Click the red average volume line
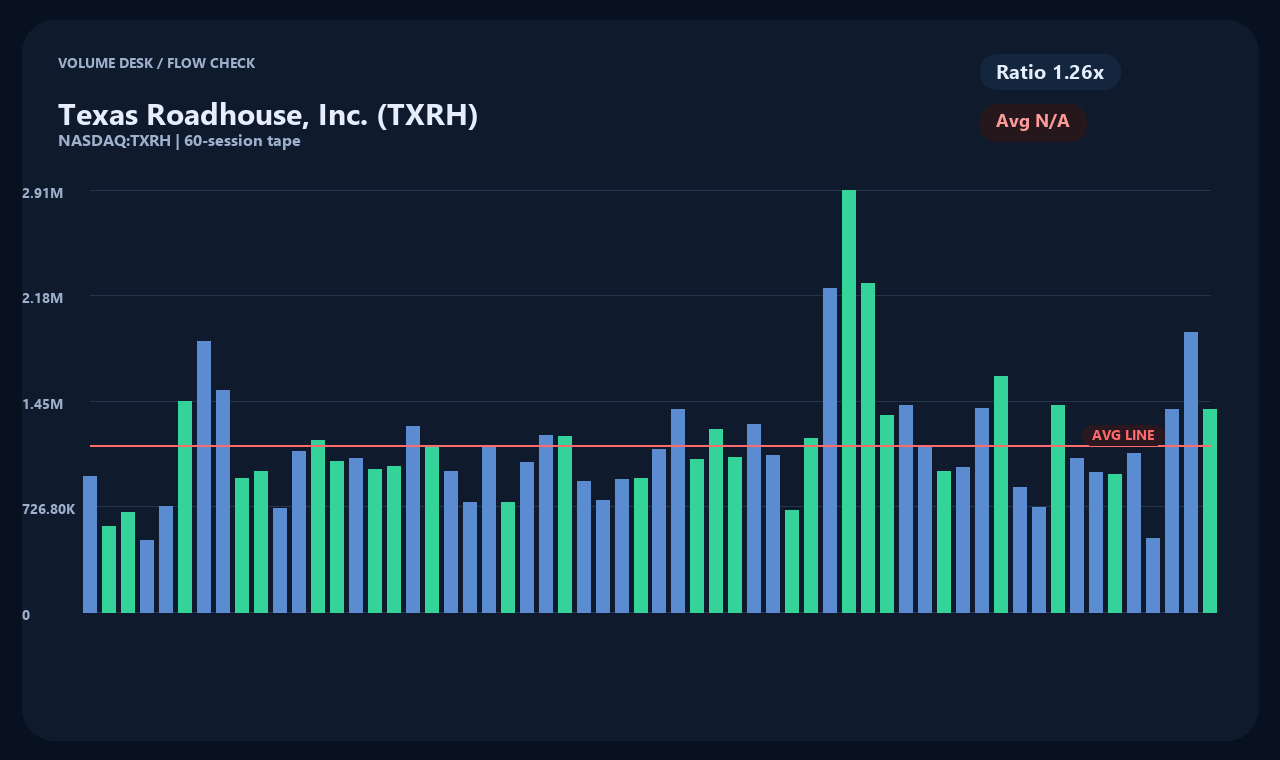The width and height of the screenshot is (1280, 760). tap(650, 446)
